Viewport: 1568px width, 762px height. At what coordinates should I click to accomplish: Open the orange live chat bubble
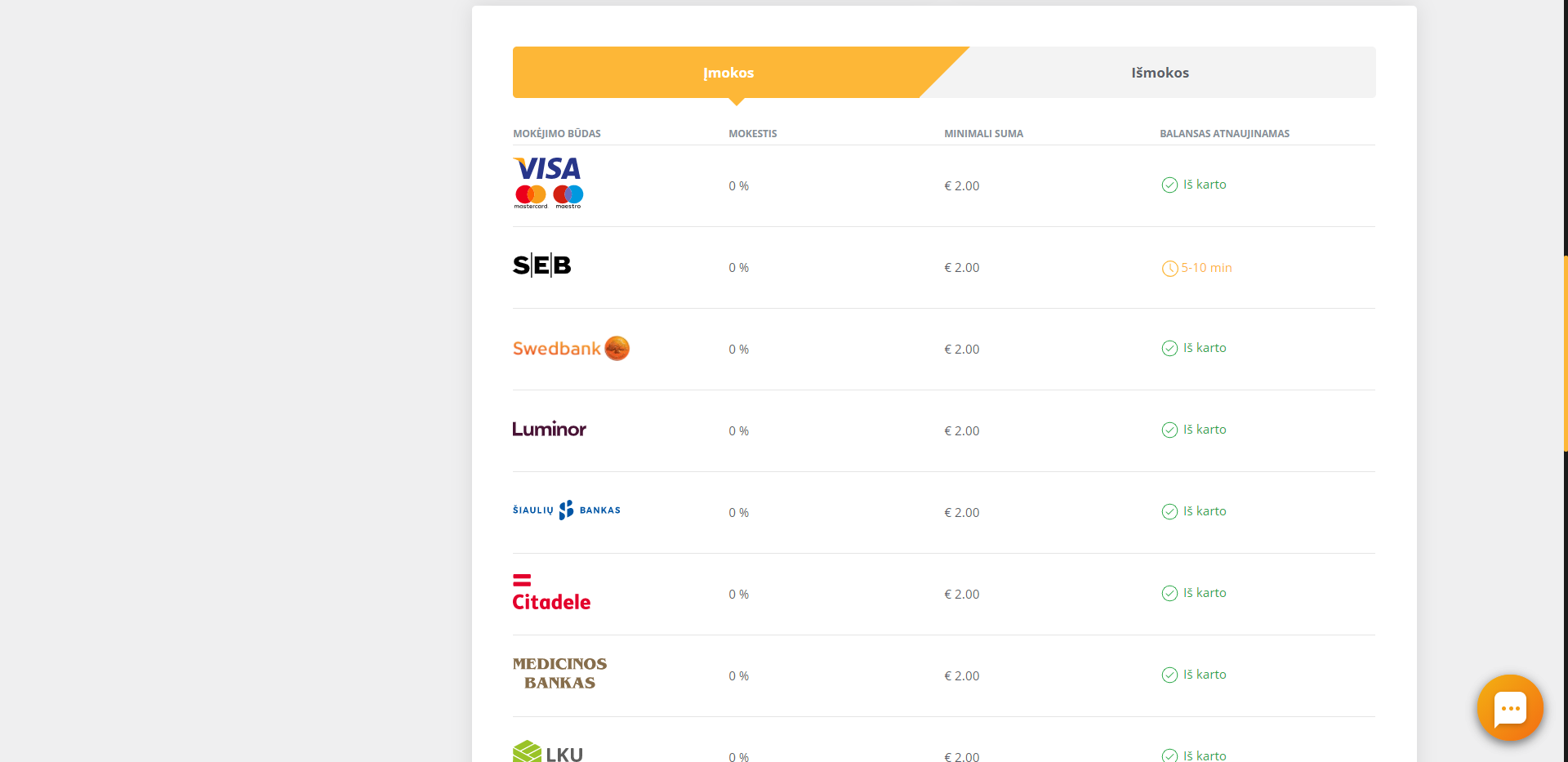pyautogui.click(x=1510, y=707)
